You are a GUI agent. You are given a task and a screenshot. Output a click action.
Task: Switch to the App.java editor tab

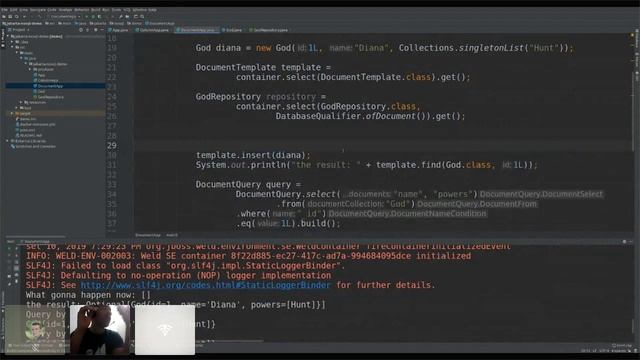118,30
